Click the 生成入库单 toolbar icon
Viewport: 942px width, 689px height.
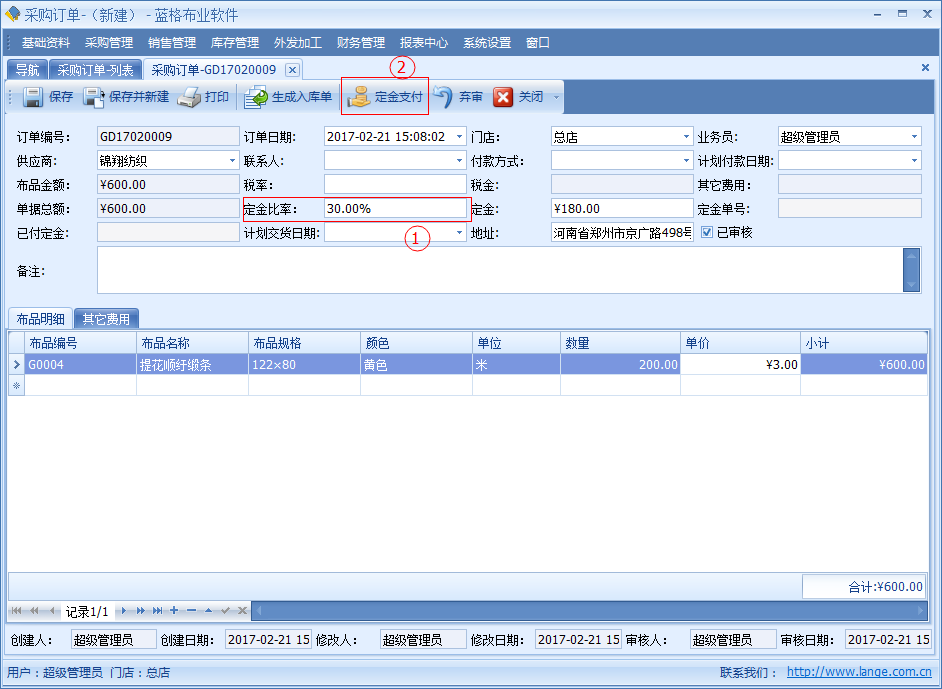coord(257,97)
